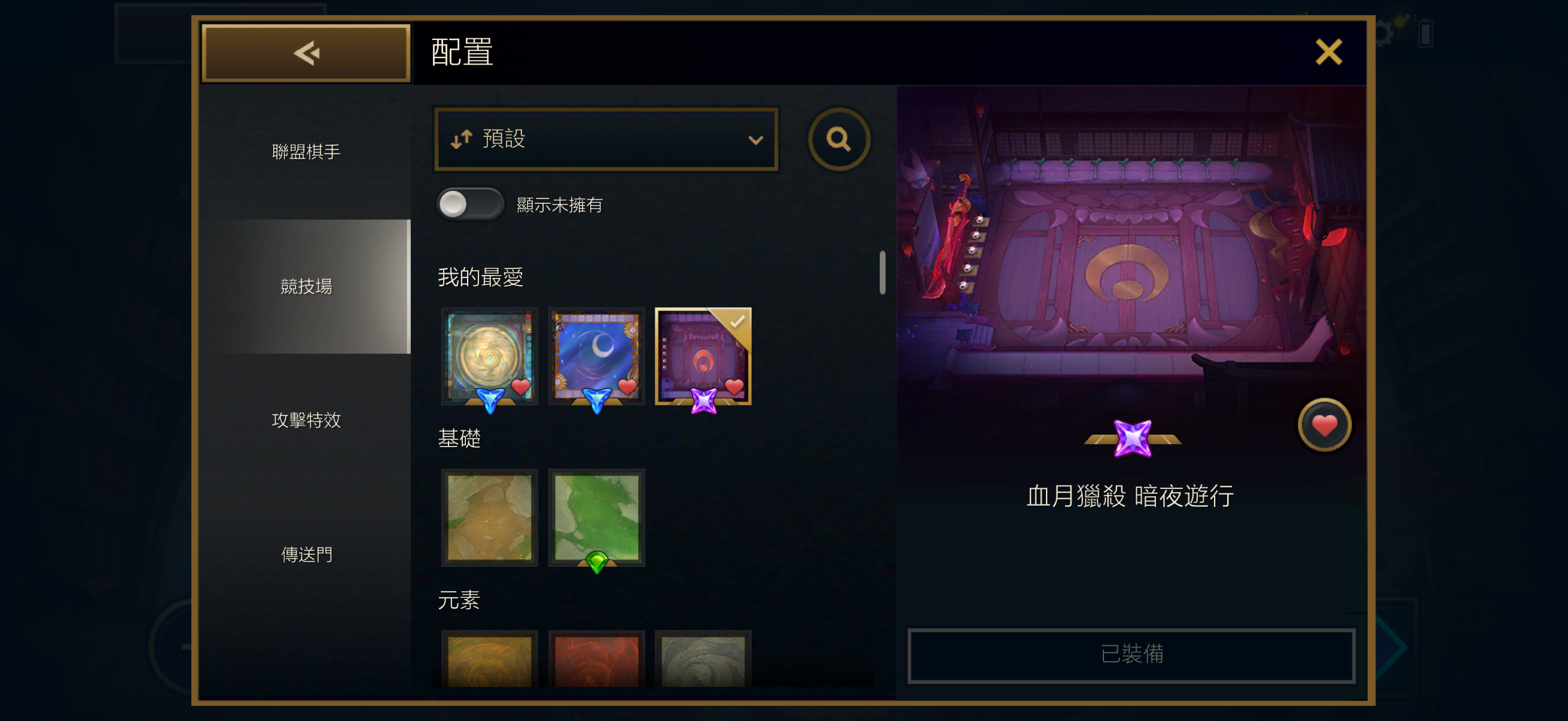Switch to the 攻擊特效 tab

tap(306, 420)
